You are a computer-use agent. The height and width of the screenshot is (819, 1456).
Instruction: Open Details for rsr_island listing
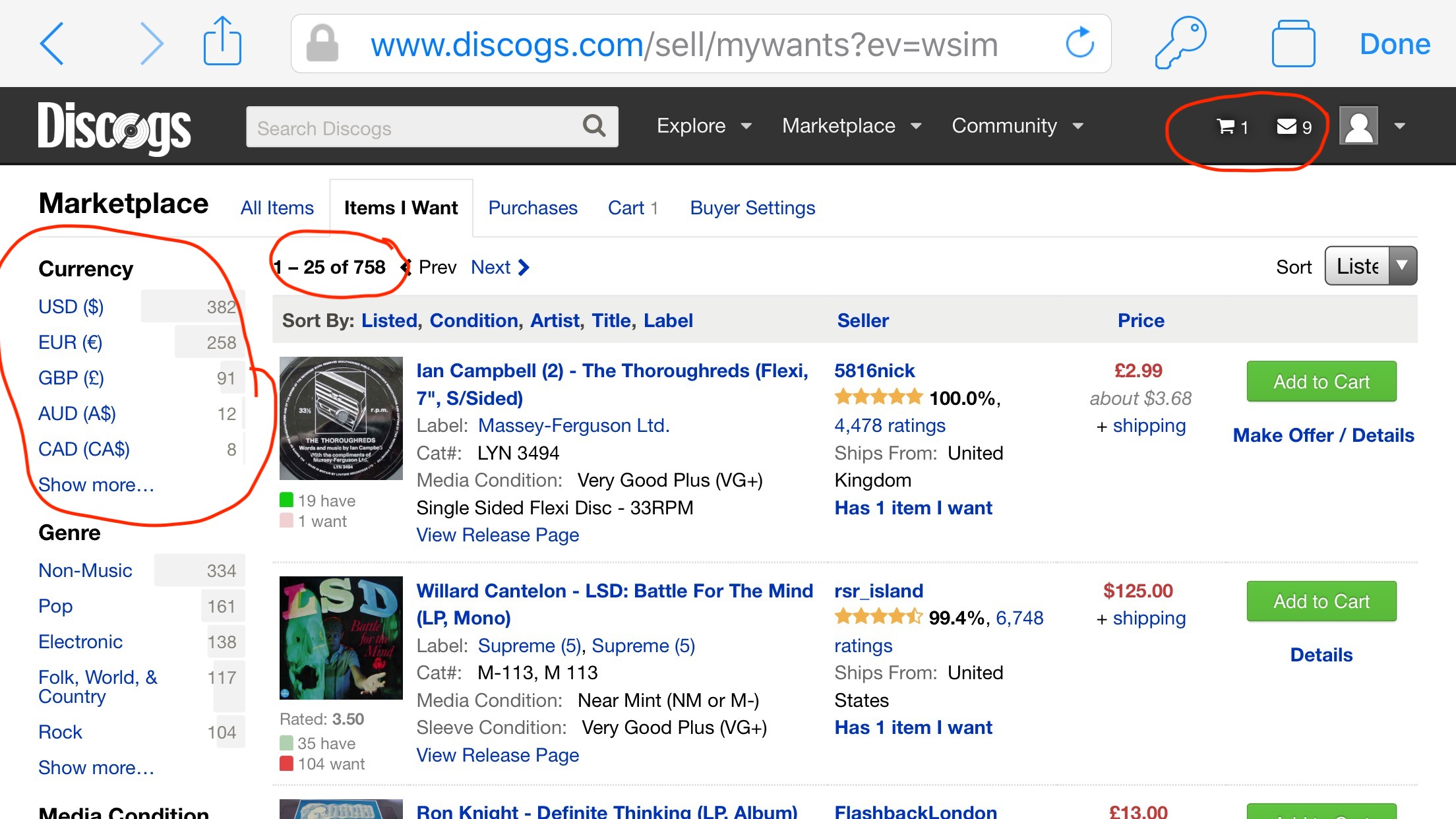pyautogui.click(x=1321, y=655)
